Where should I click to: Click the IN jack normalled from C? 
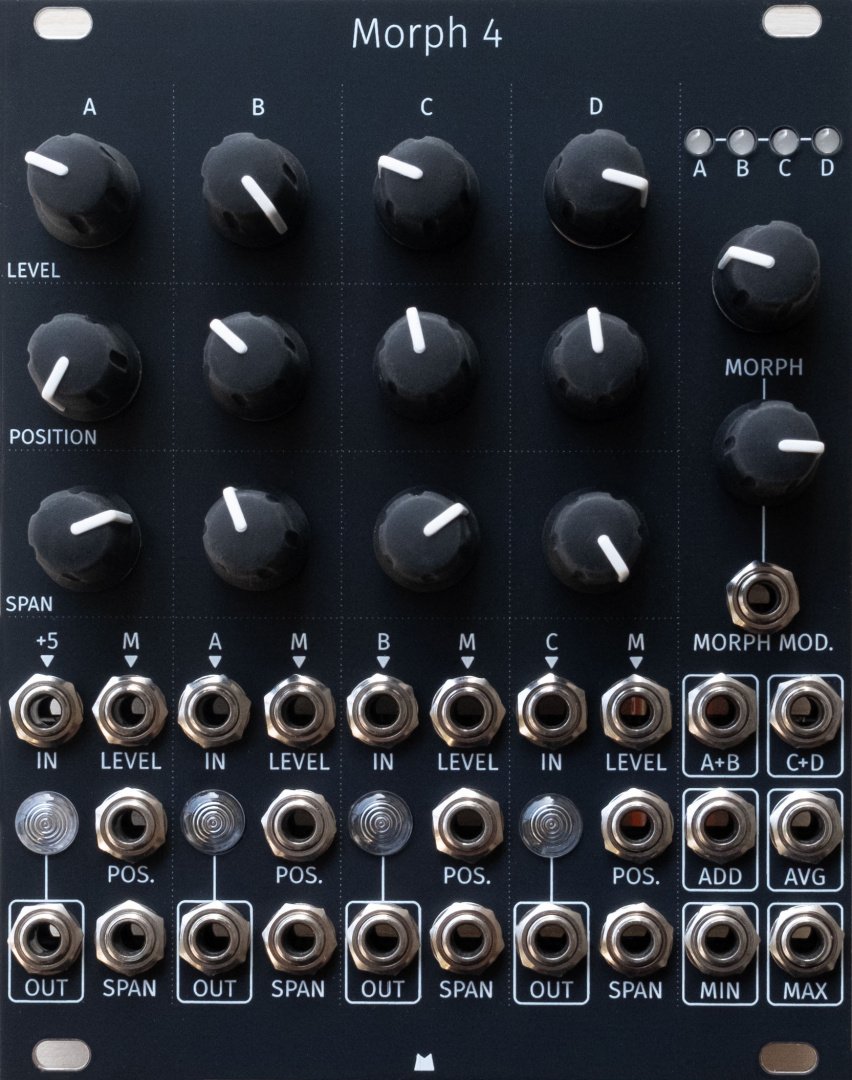551,712
